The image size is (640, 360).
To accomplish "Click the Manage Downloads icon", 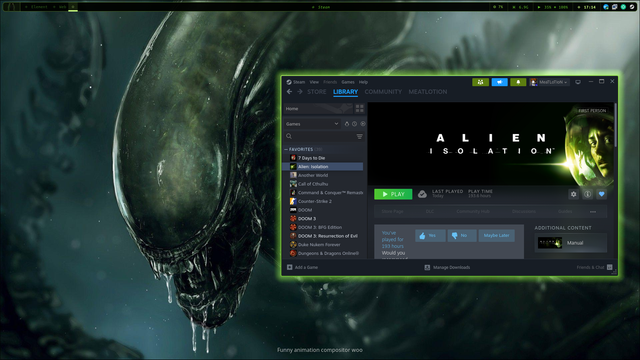I will 427,267.
